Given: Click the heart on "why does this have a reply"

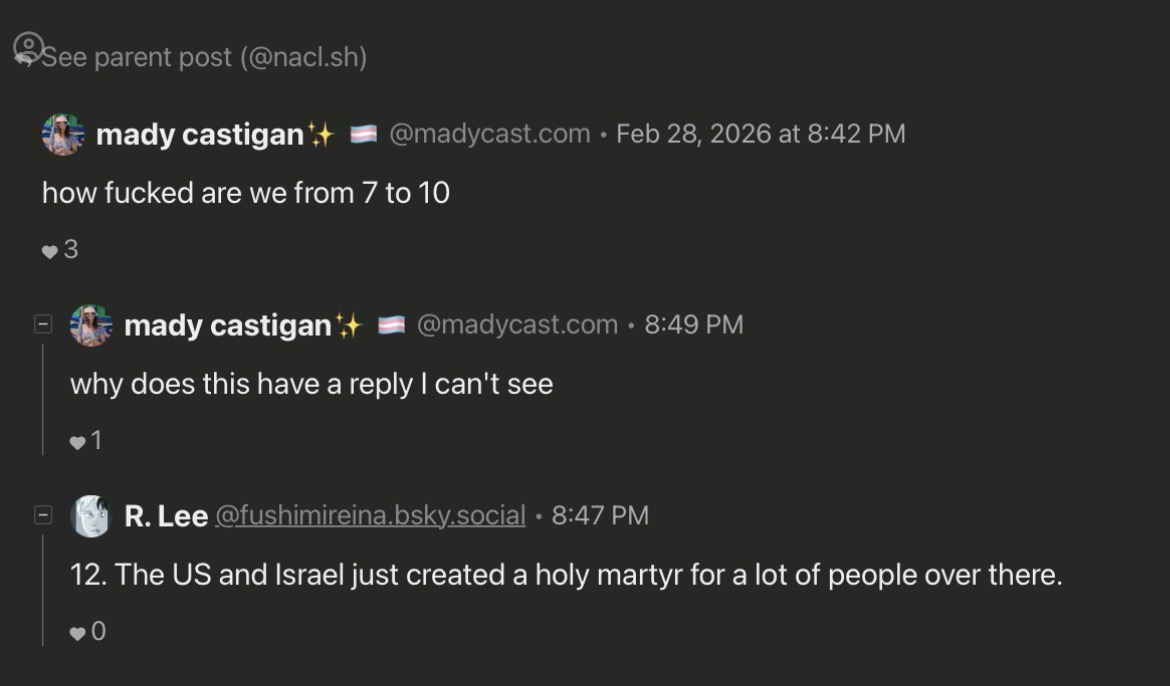Looking at the screenshot, I should click(78, 442).
